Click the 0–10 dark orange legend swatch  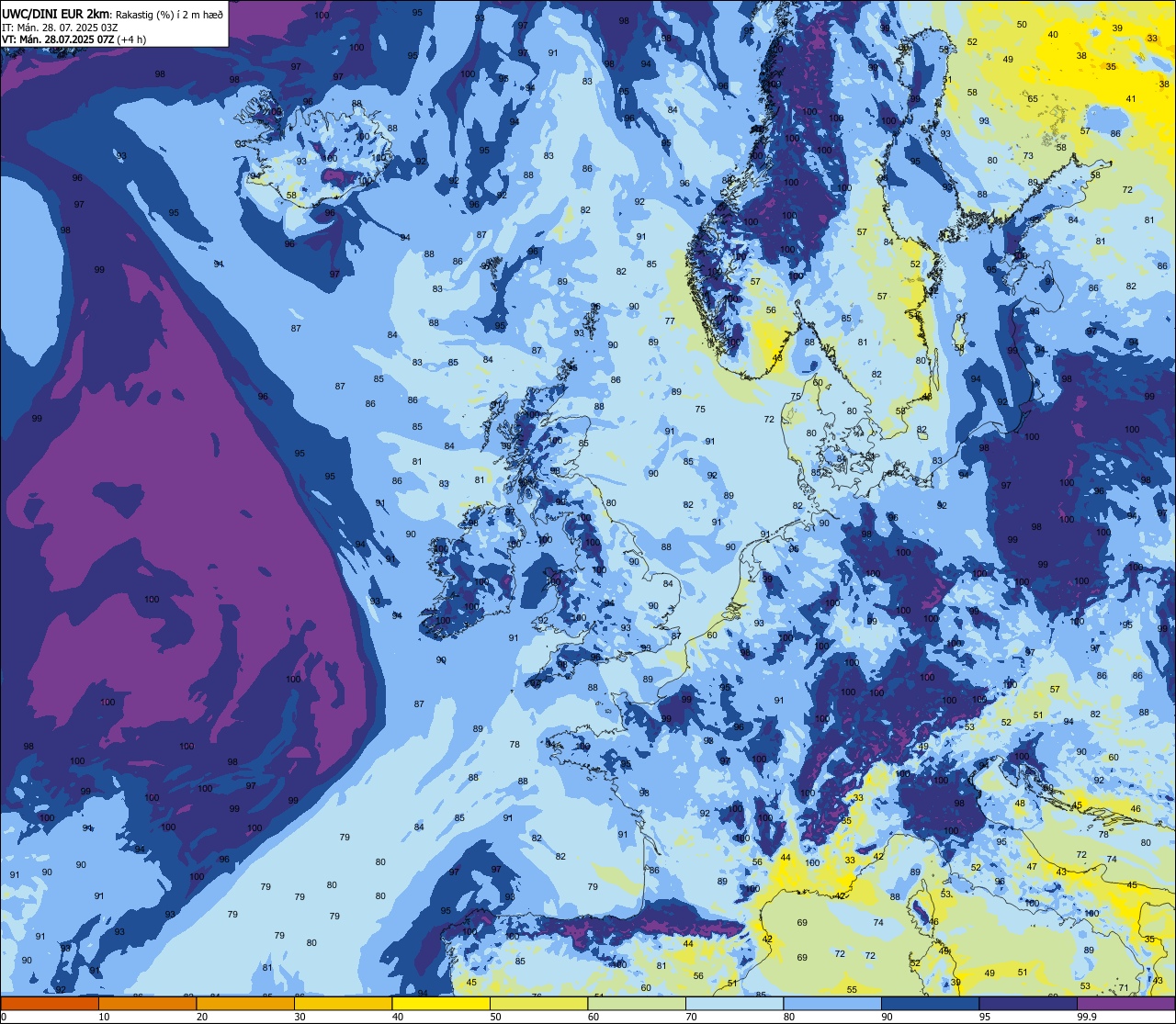(x=50, y=1003)
